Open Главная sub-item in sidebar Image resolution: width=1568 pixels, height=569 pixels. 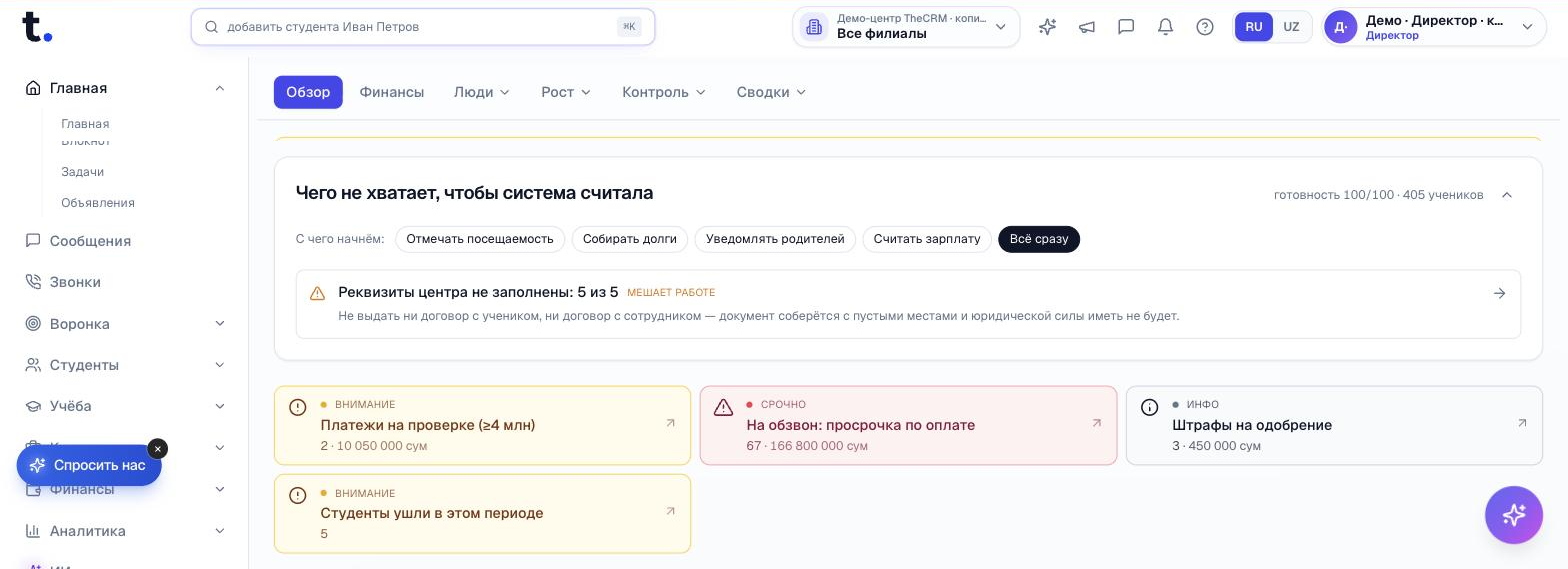[85, 124]
